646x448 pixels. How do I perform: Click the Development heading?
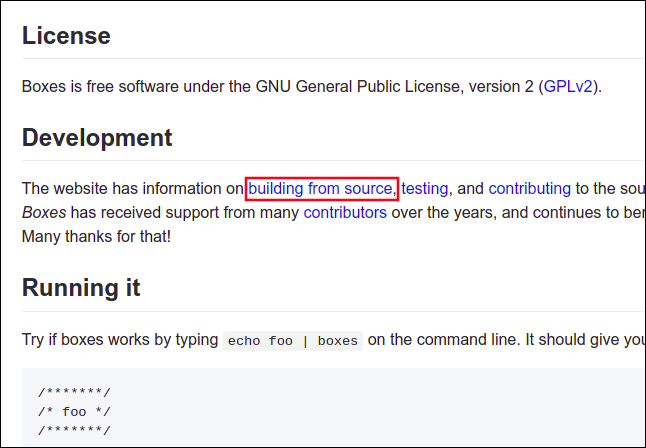97,138
